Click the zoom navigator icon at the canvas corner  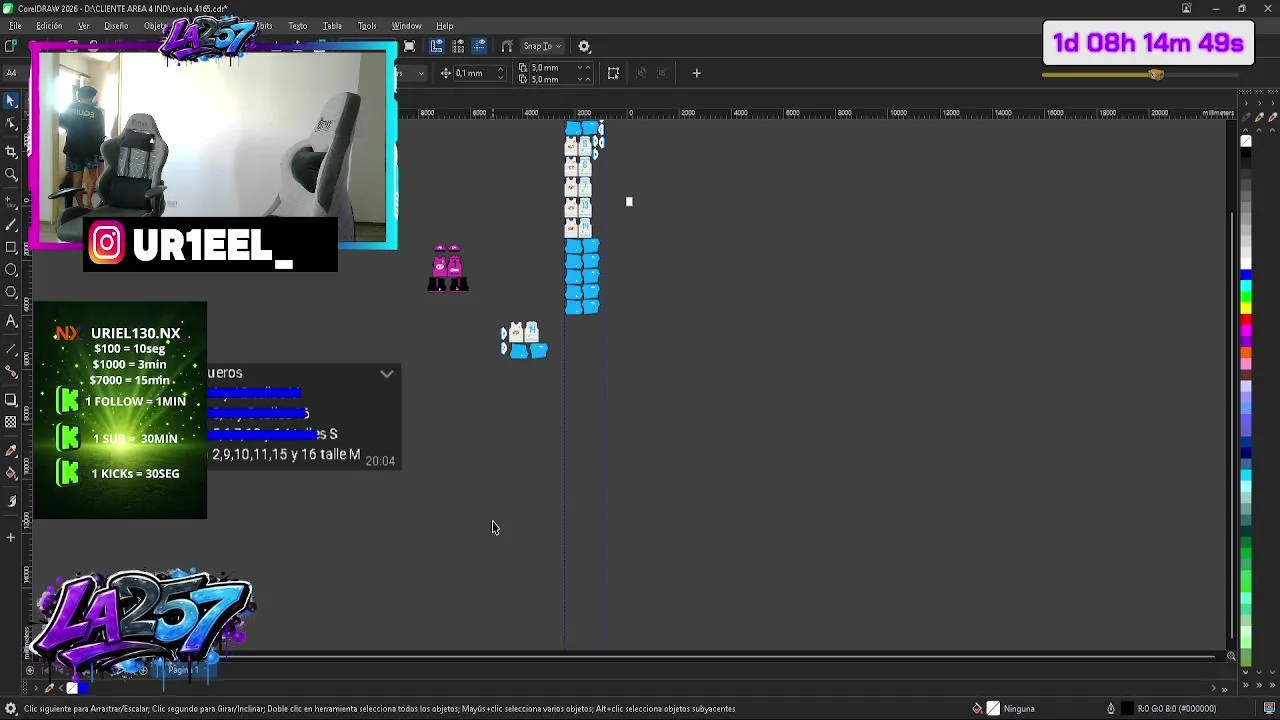click(1231, 657)
